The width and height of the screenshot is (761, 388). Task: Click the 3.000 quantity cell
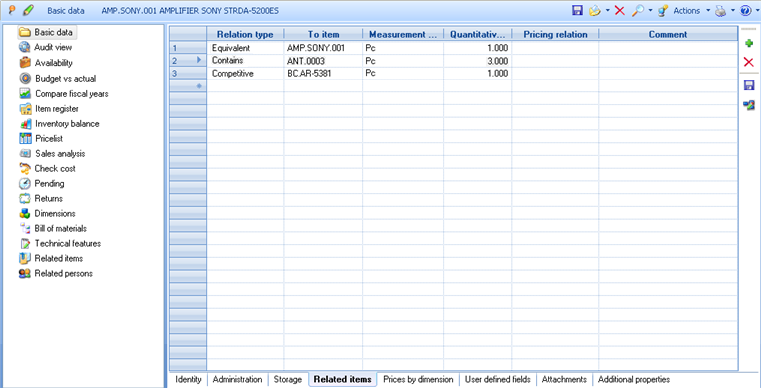point(478,61)
